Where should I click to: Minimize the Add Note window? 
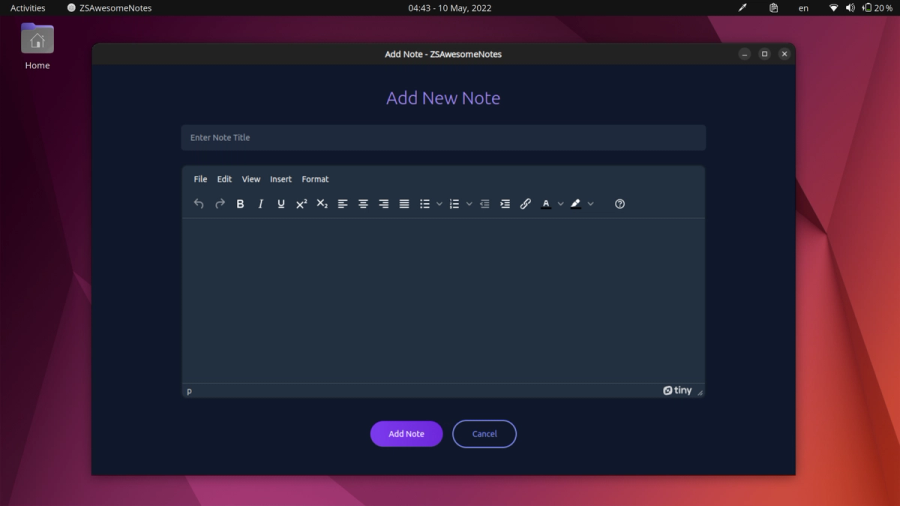[x=744, y=54]
